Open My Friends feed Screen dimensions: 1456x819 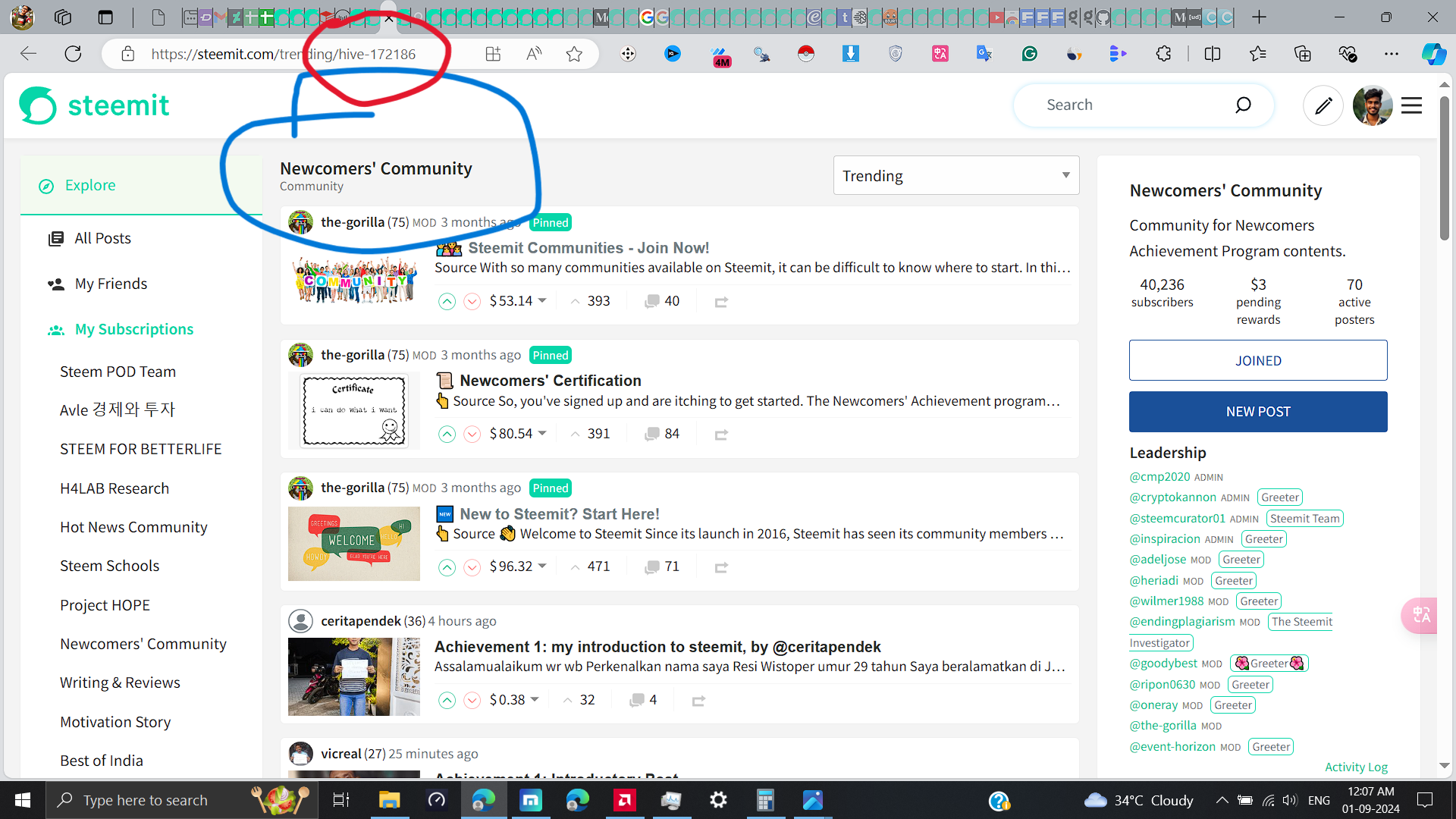(x=111, y=284)
